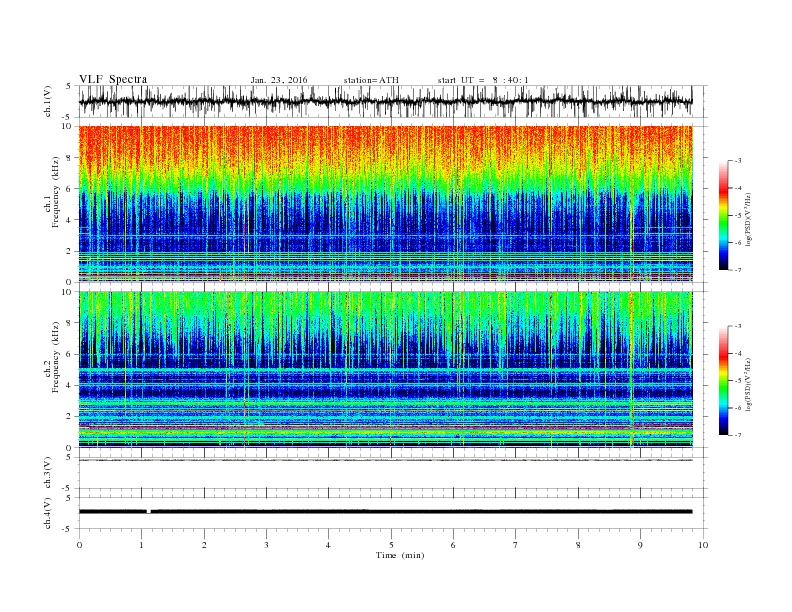
Task: Click tick label "1" on the Time axis
Action: (x=141, y=545)
